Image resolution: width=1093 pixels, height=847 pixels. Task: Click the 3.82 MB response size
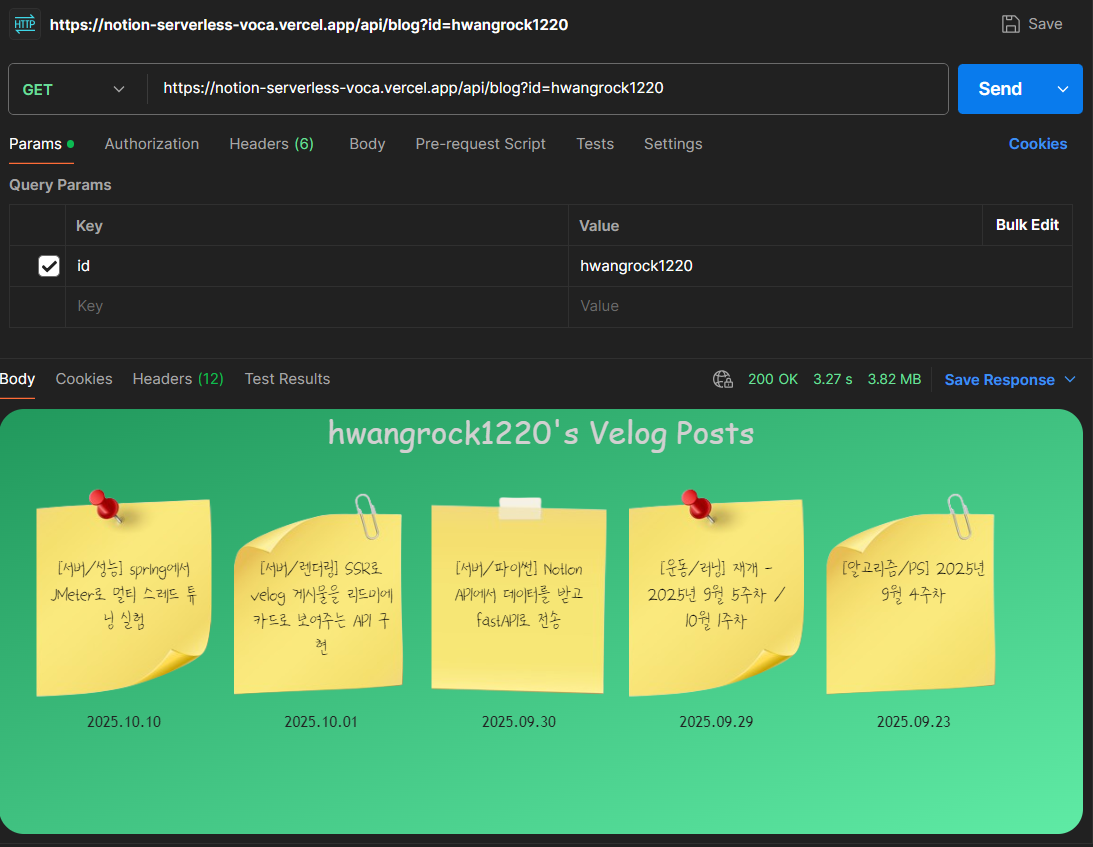tap(894, 379)
